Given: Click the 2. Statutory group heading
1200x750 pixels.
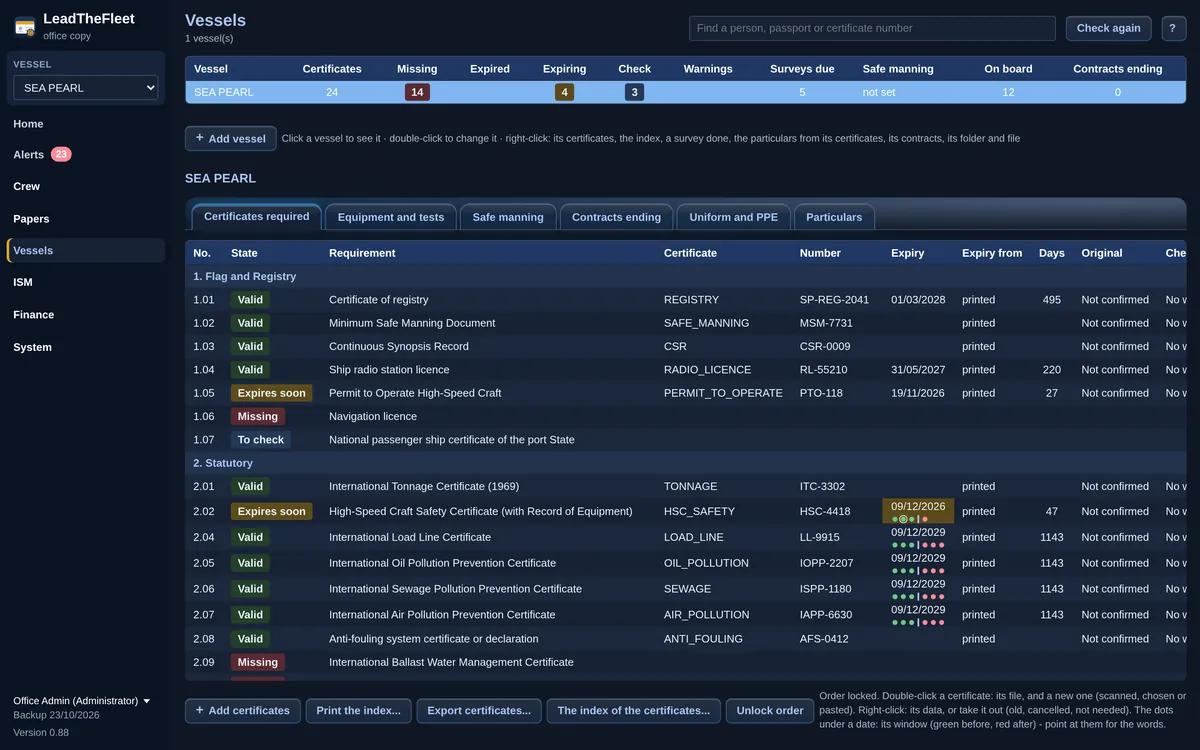Looking at the screenshot, I should (223, 463).
